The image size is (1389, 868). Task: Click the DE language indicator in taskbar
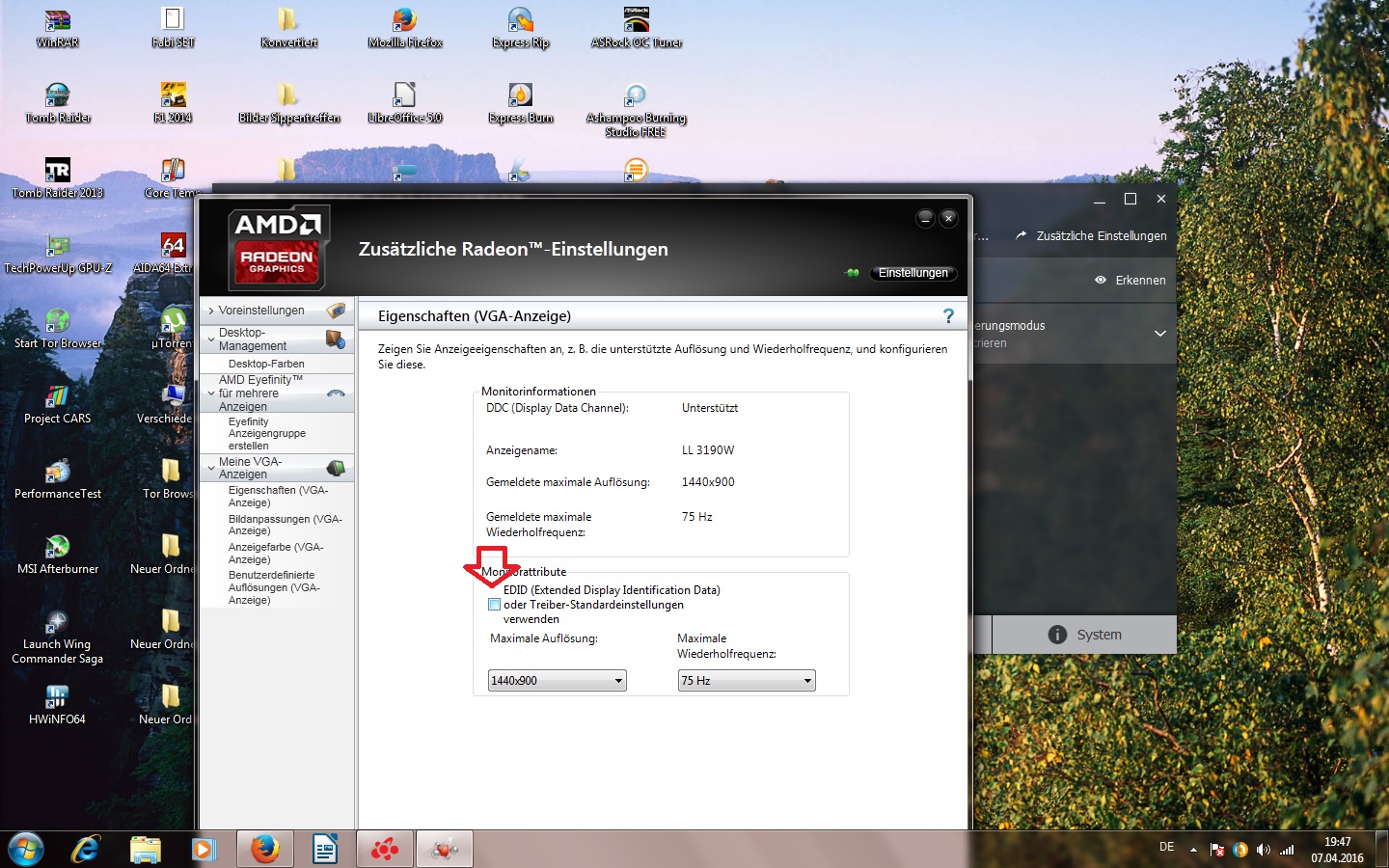click(1167, 847)
